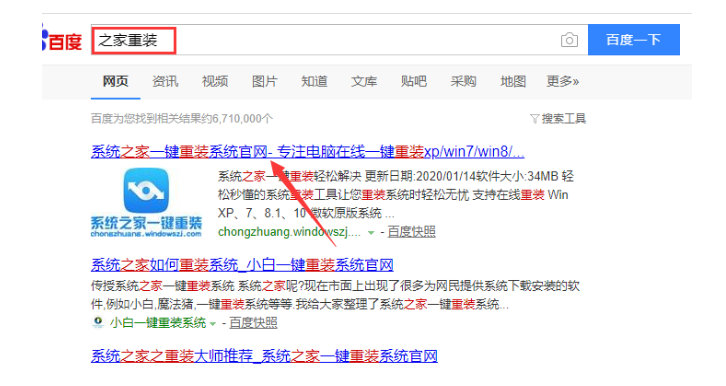The height and width of the screenshot is (386, 726).
Task: Switch to the 地图 tab
Action: click(513, 81)
